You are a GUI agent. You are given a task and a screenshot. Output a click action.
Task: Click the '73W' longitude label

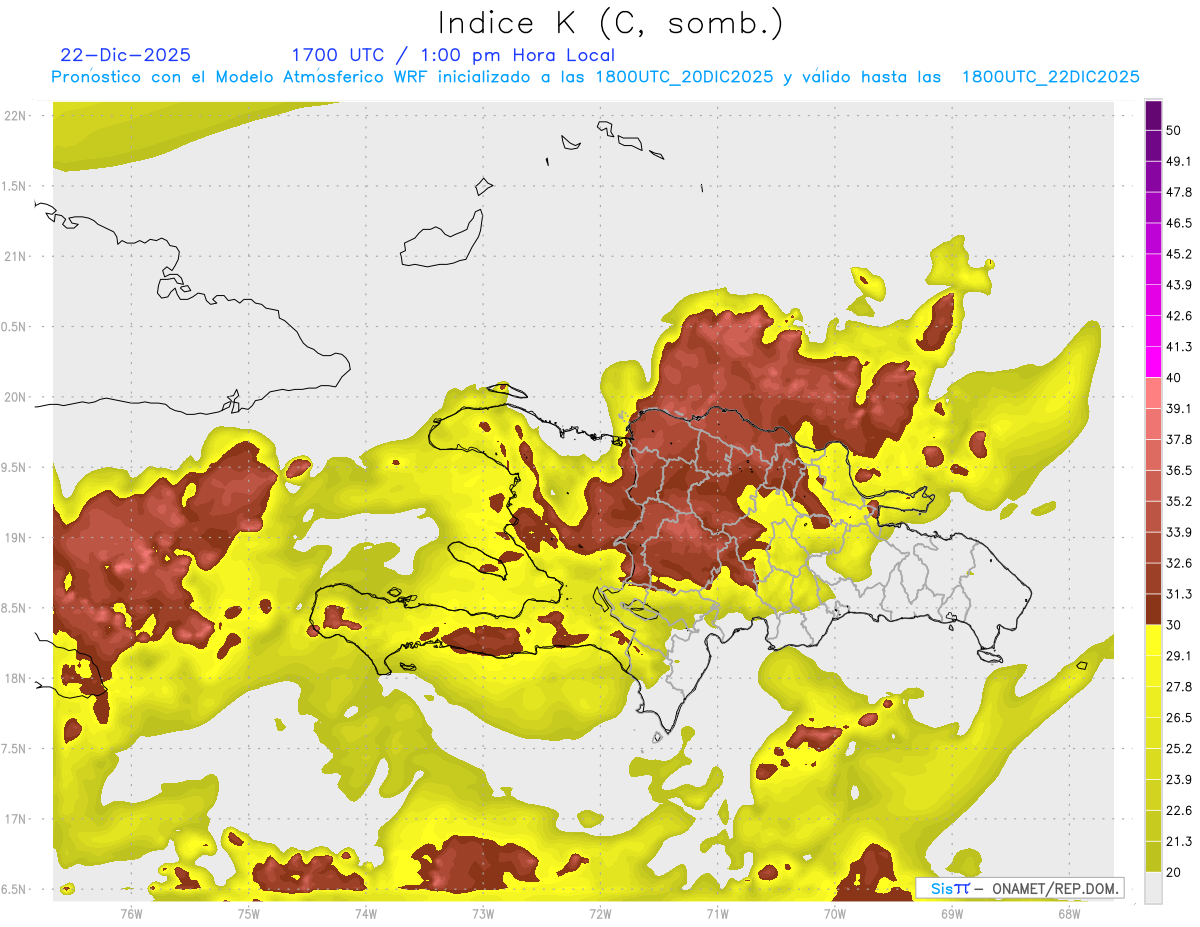(x=483, y=913)
